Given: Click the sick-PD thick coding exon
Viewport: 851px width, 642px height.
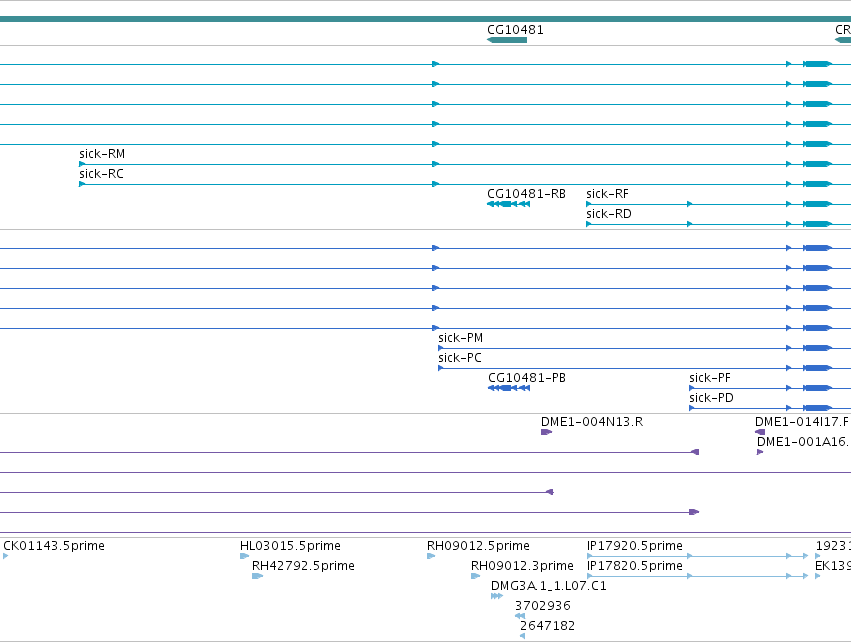Looking at the screenshot, I should coord(817,408).
